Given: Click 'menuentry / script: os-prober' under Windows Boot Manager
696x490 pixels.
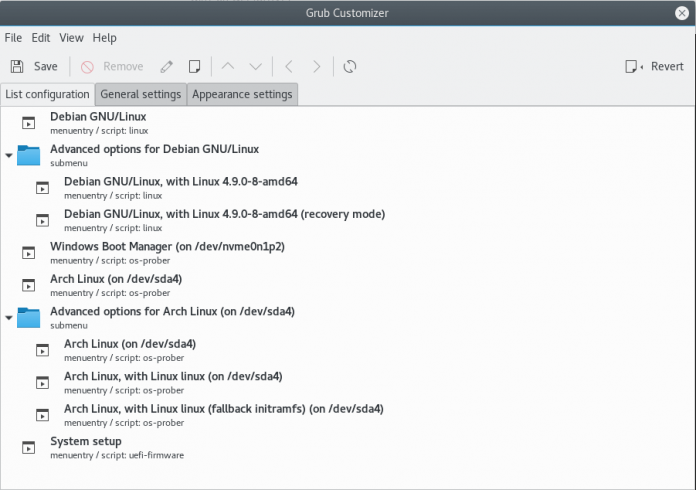Looking at the screenshot, I should coord(110,261).
